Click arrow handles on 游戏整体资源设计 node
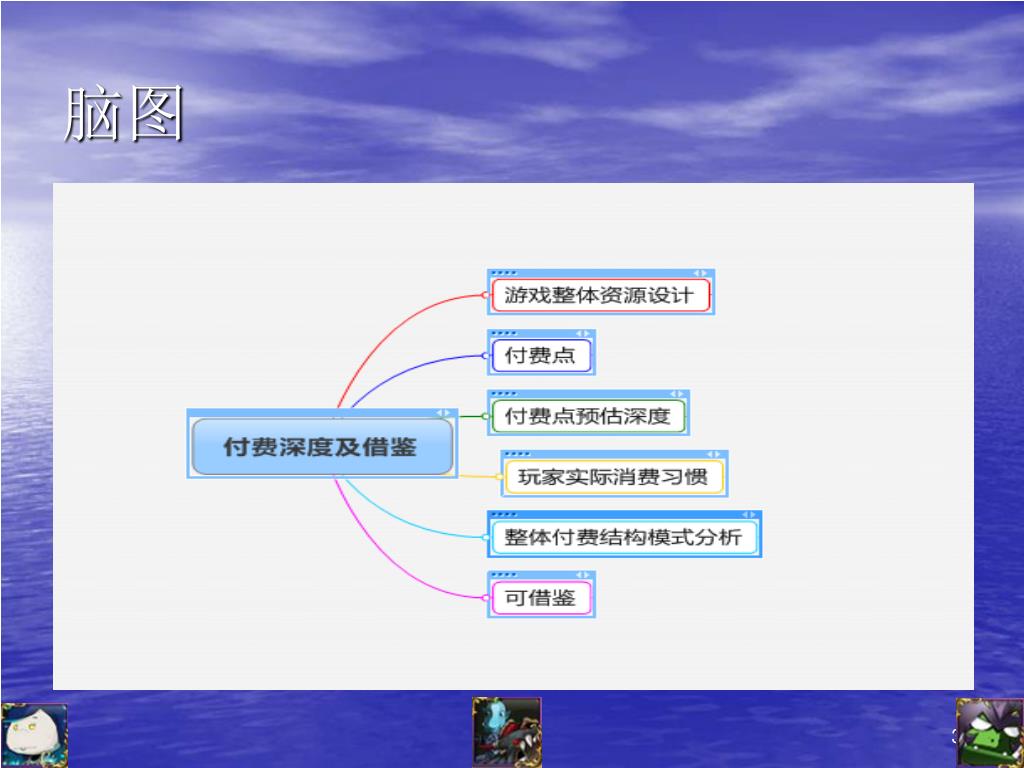This screenshot has height=768, width=1024. tap(700, 273)
